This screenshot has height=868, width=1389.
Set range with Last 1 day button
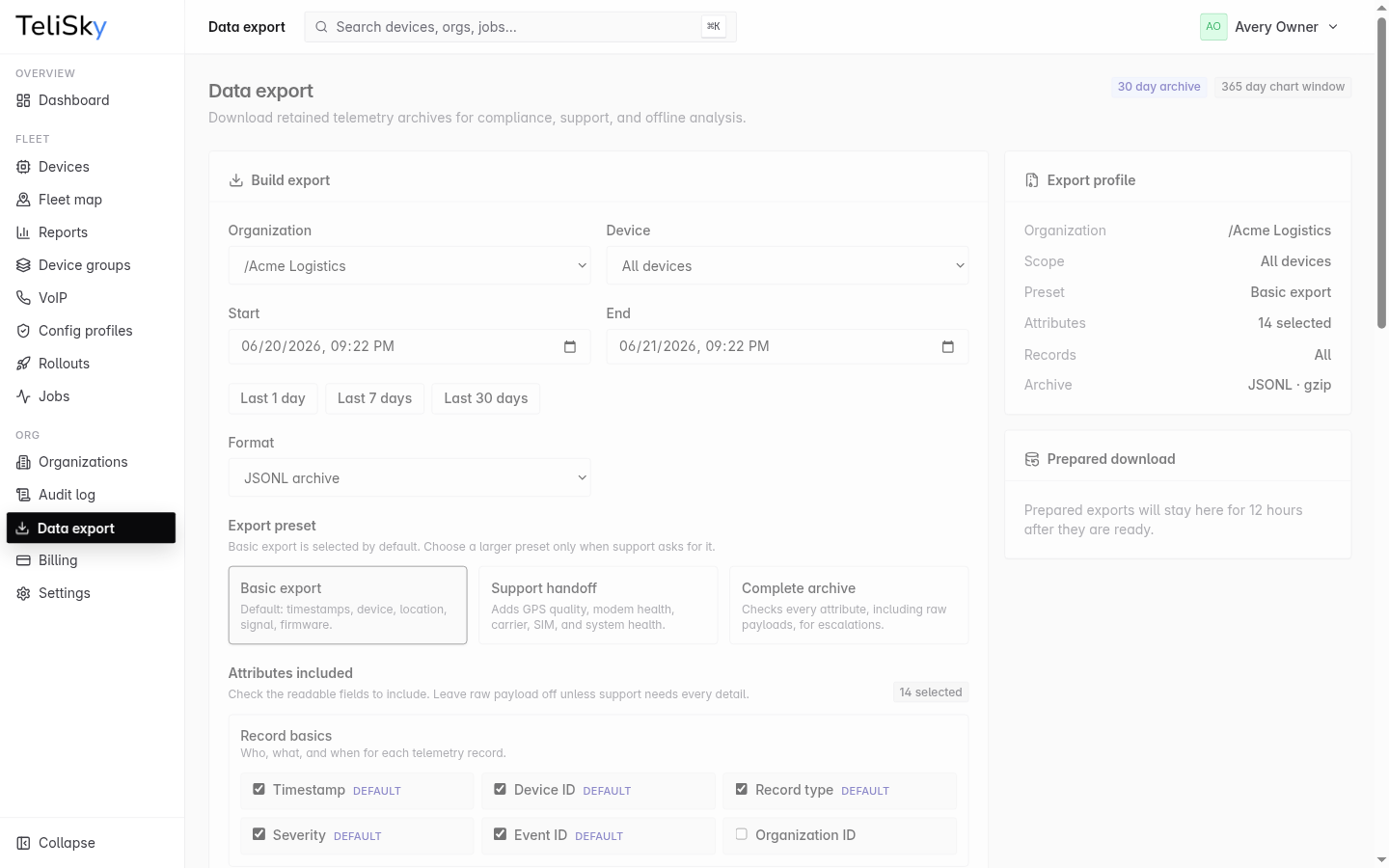coord(273,398)
